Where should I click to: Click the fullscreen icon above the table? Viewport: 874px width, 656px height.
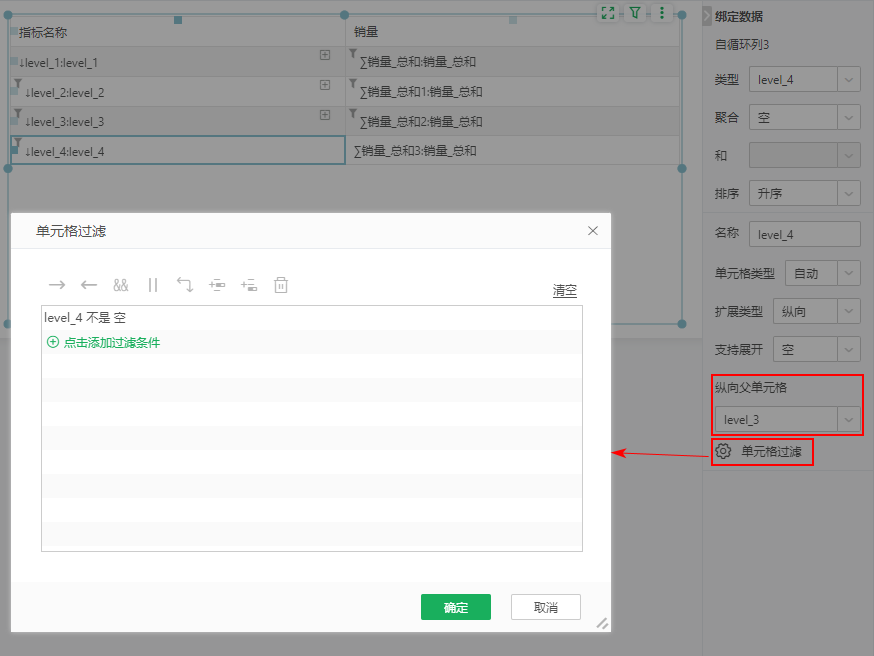tap(608, 13)
